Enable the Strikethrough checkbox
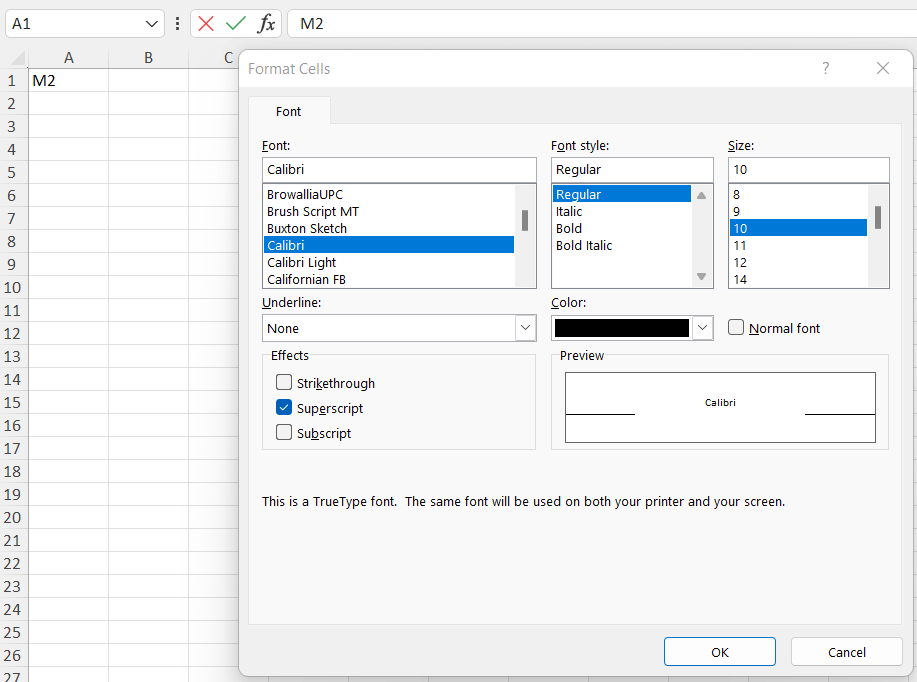917x682 pixels. point(284,383)
